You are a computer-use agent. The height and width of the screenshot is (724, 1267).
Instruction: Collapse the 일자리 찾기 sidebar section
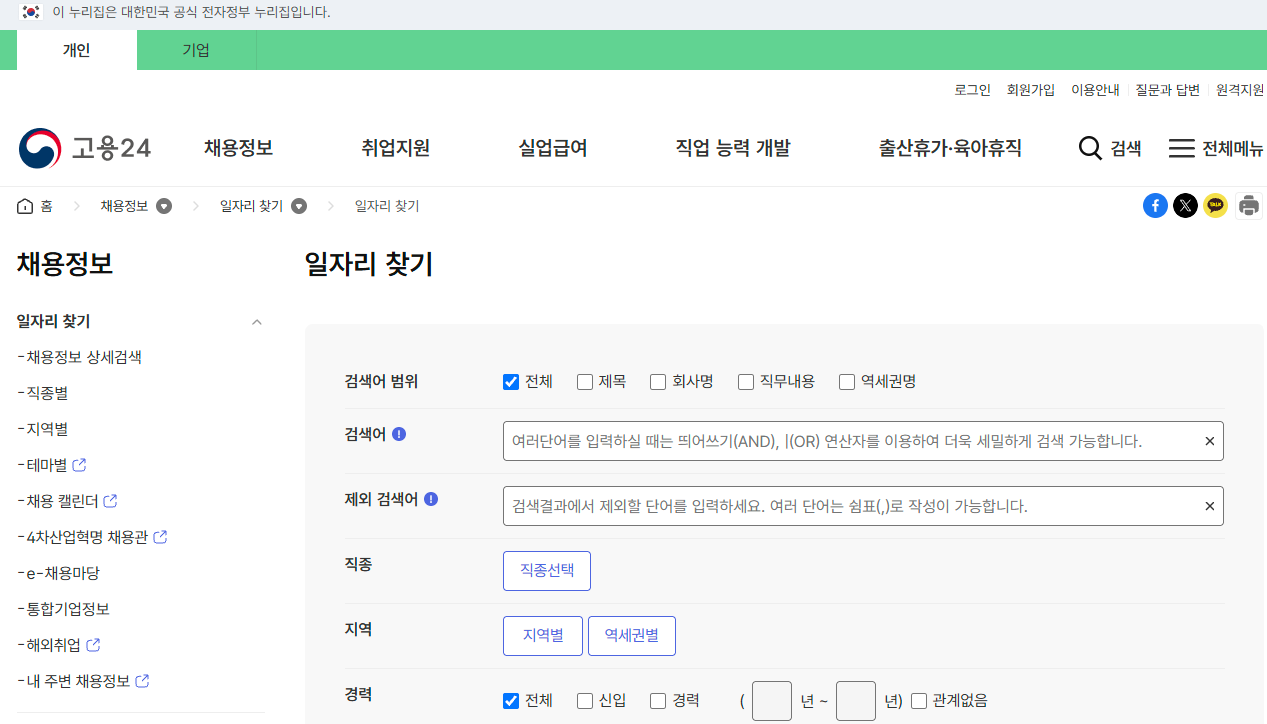tap(256, 322)
